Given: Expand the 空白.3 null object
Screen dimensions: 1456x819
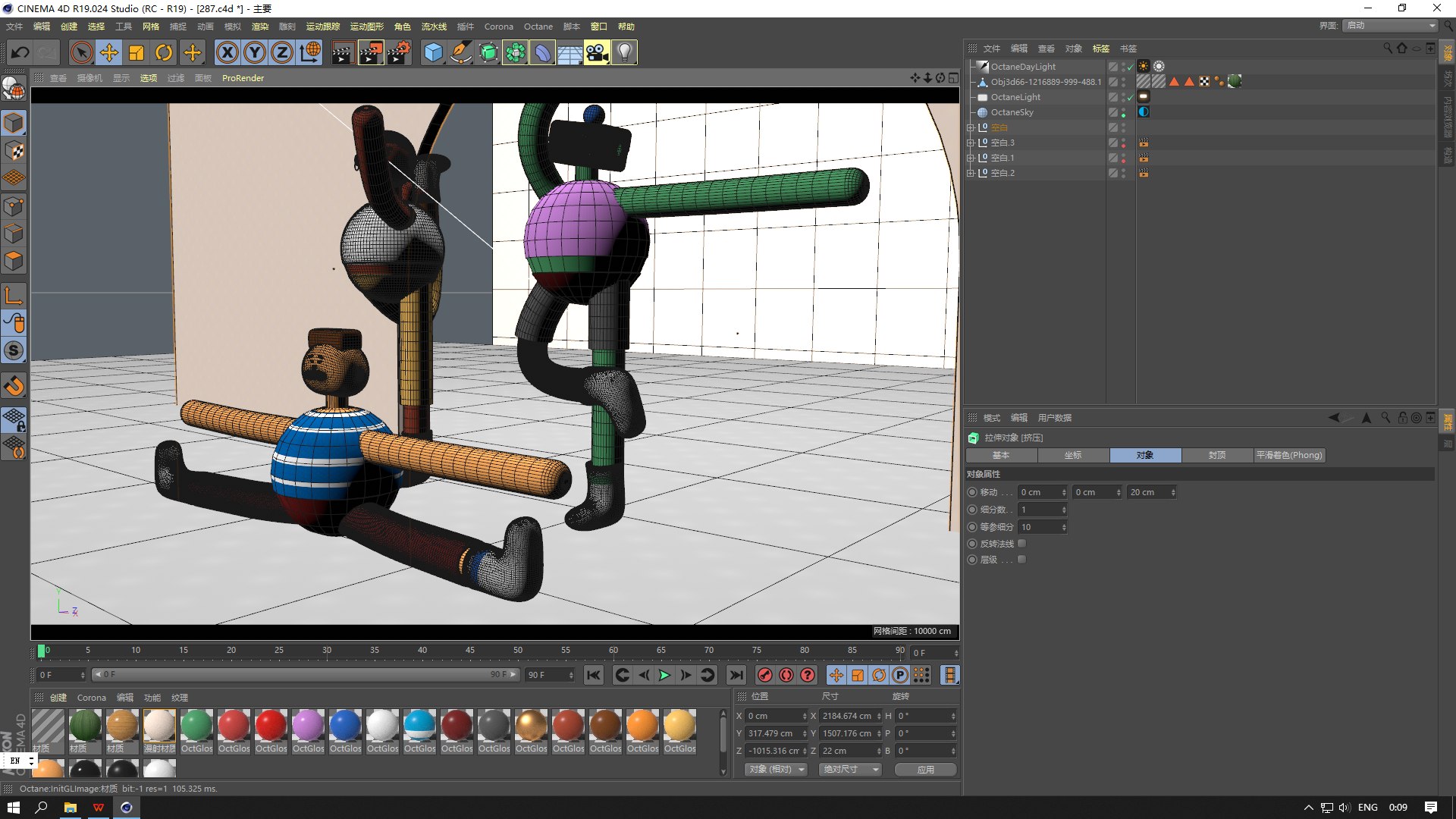Looking at the screenshot, I should tap(970, 143).
